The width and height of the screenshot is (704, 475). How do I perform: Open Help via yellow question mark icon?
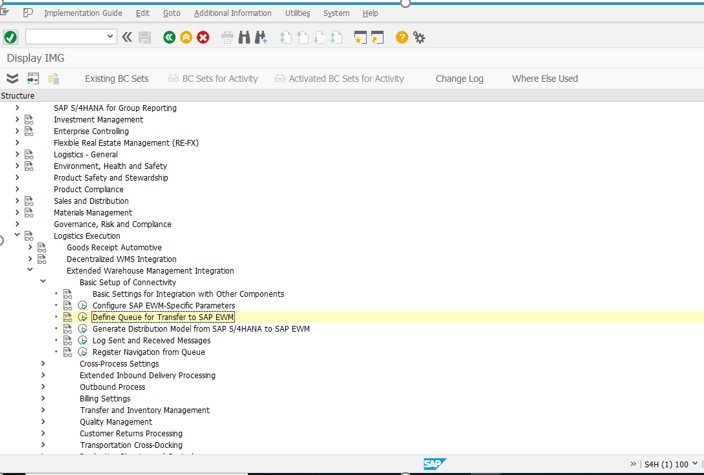point(402,37)
